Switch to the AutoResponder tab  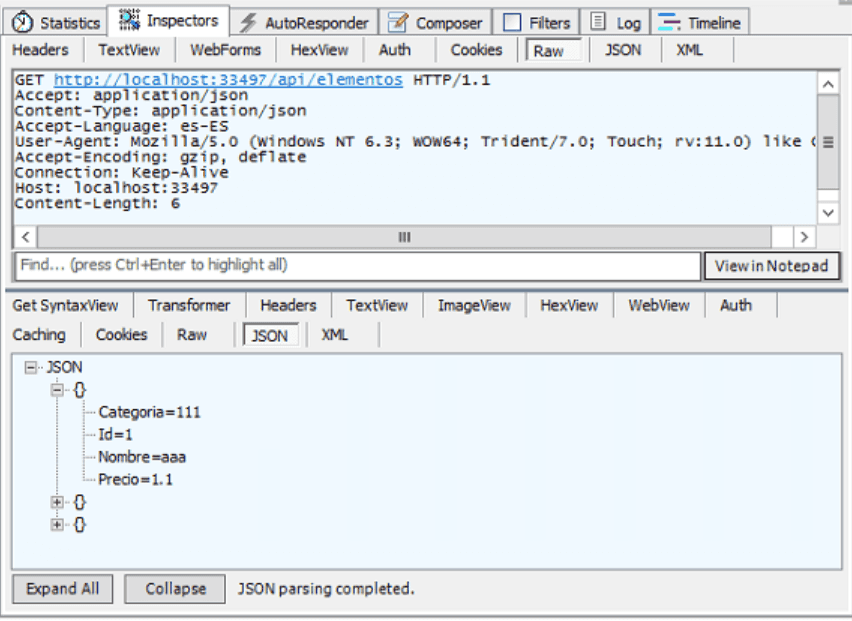click(304, 23)
